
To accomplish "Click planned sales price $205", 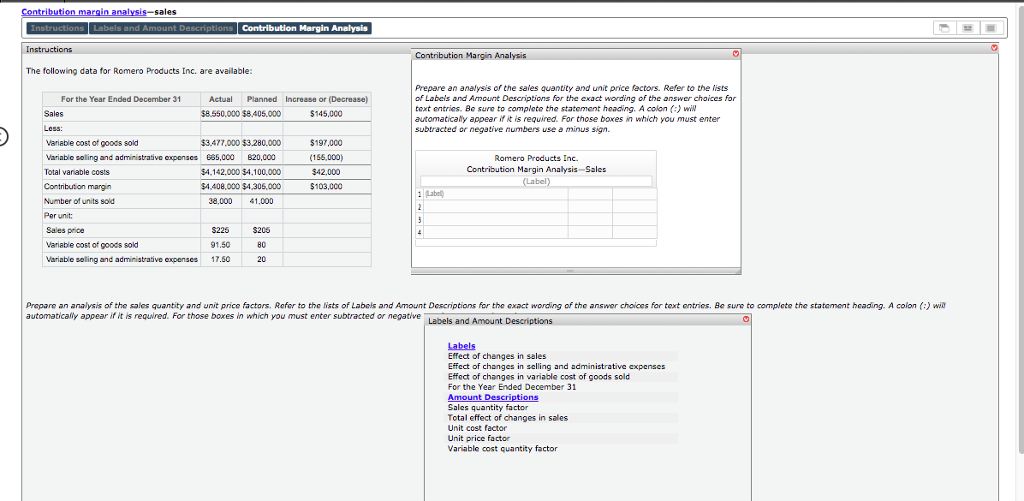I will tap(261, 231).
